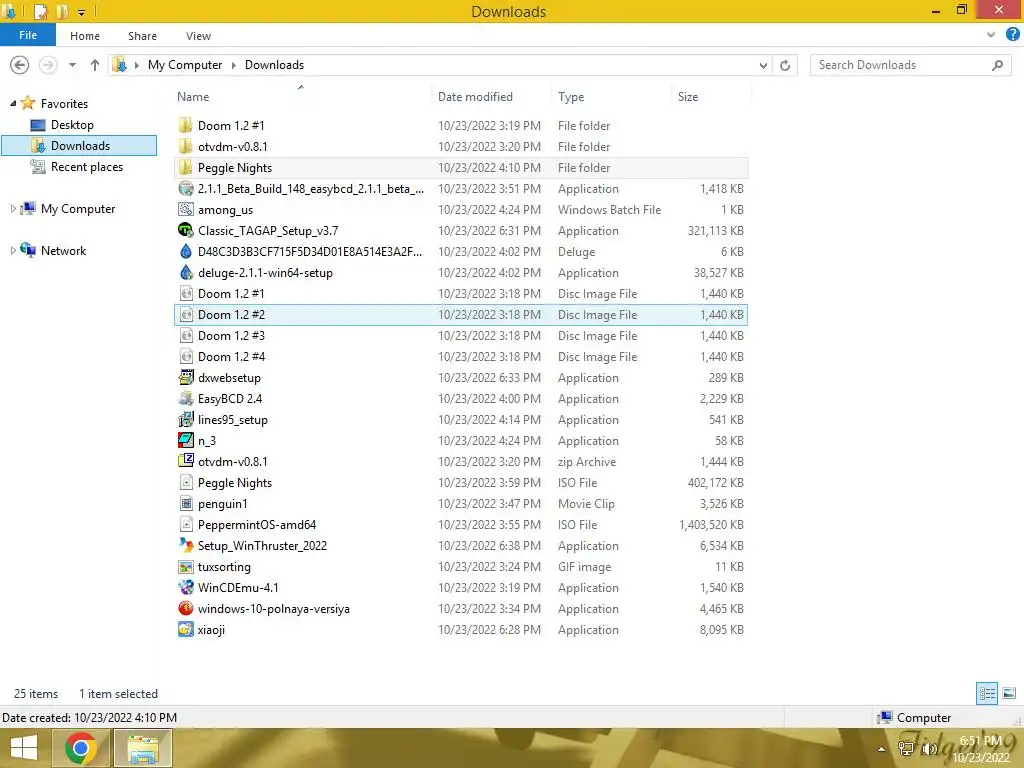
Task: Switch to the Home ribbon tab
Action: 85,36
